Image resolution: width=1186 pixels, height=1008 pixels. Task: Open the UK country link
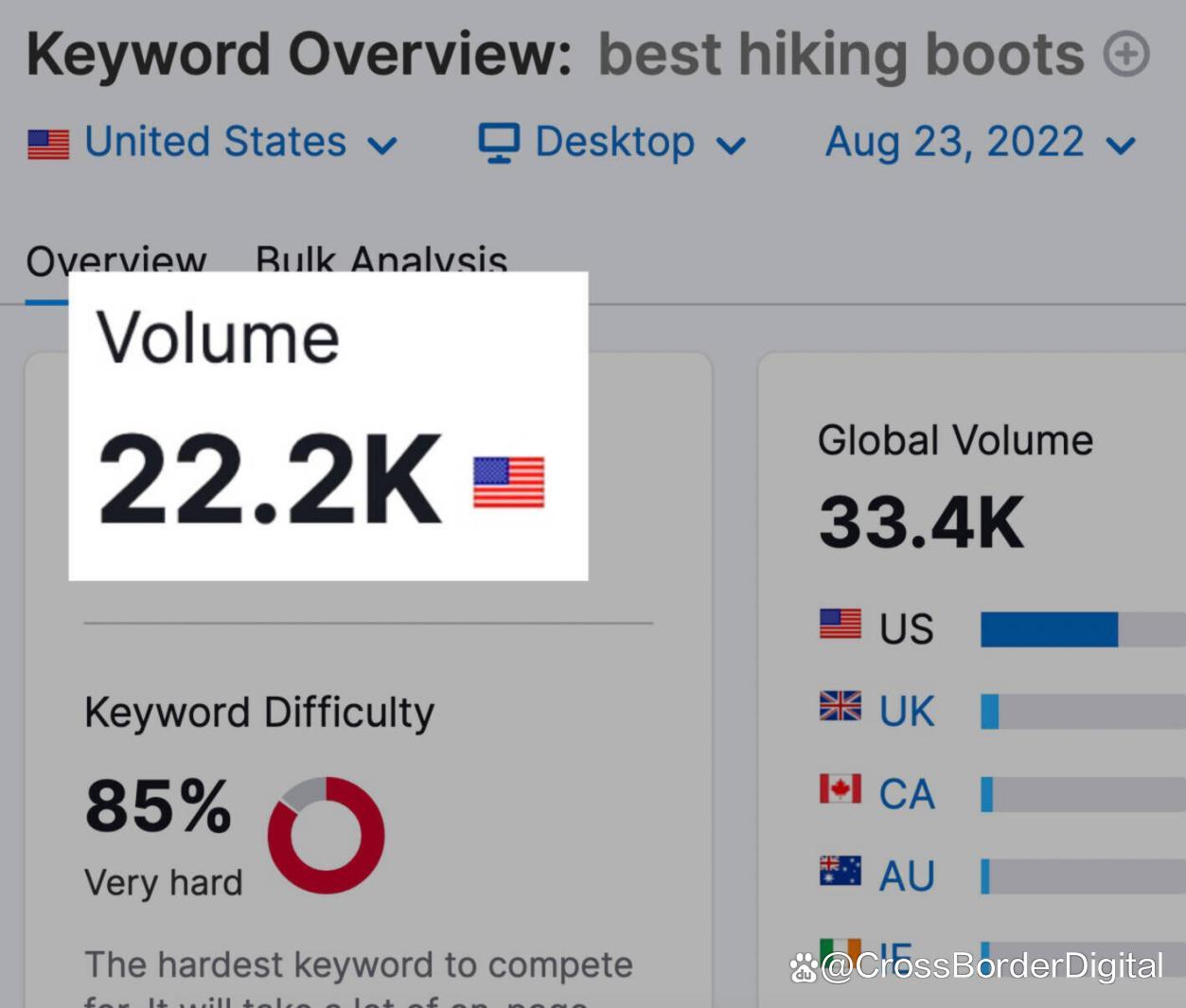point(906,711)
